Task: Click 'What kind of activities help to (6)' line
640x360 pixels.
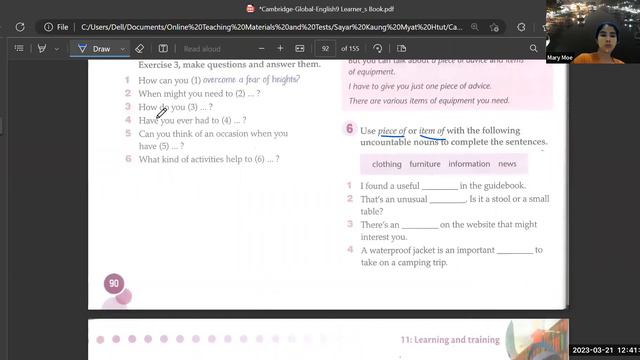Action: [x=209, y=159]
